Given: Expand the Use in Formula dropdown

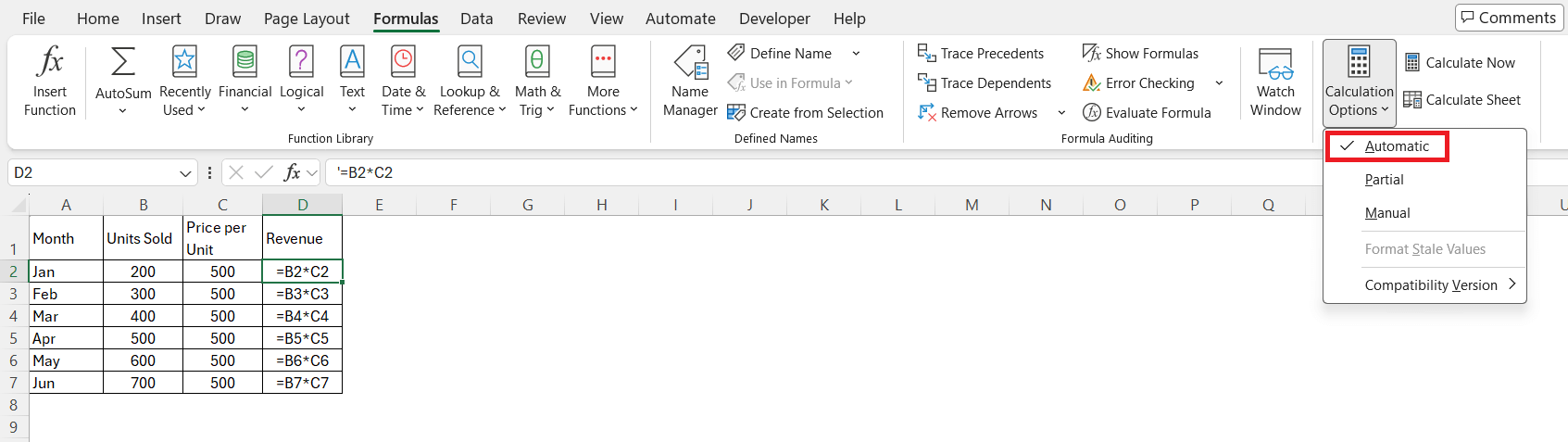Looking at the screenshot, I should [x=848, y=83].
